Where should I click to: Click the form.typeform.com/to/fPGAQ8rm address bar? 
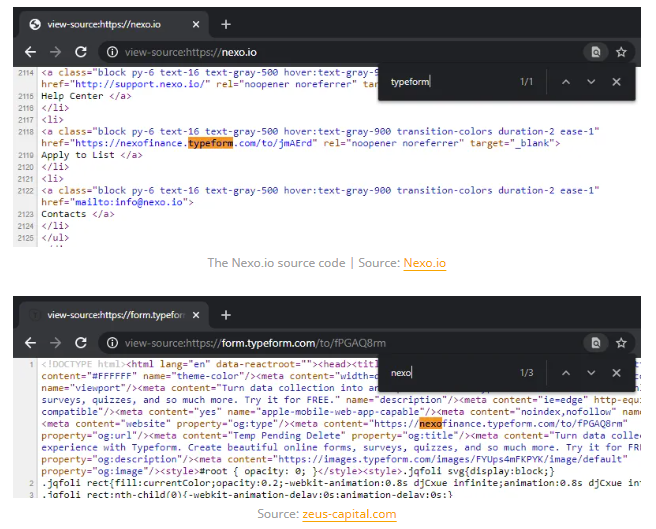click(255, 343)
